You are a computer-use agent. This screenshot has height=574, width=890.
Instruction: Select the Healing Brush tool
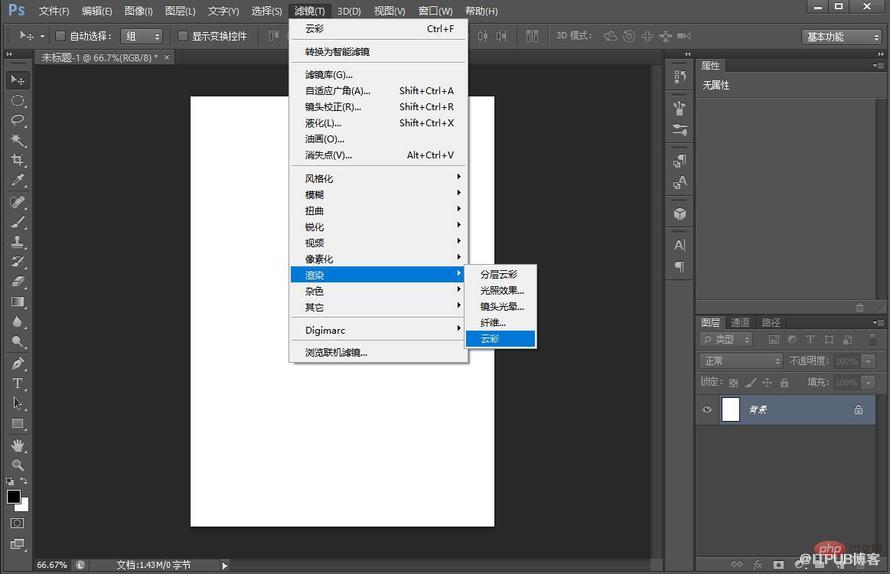(18, 202)
